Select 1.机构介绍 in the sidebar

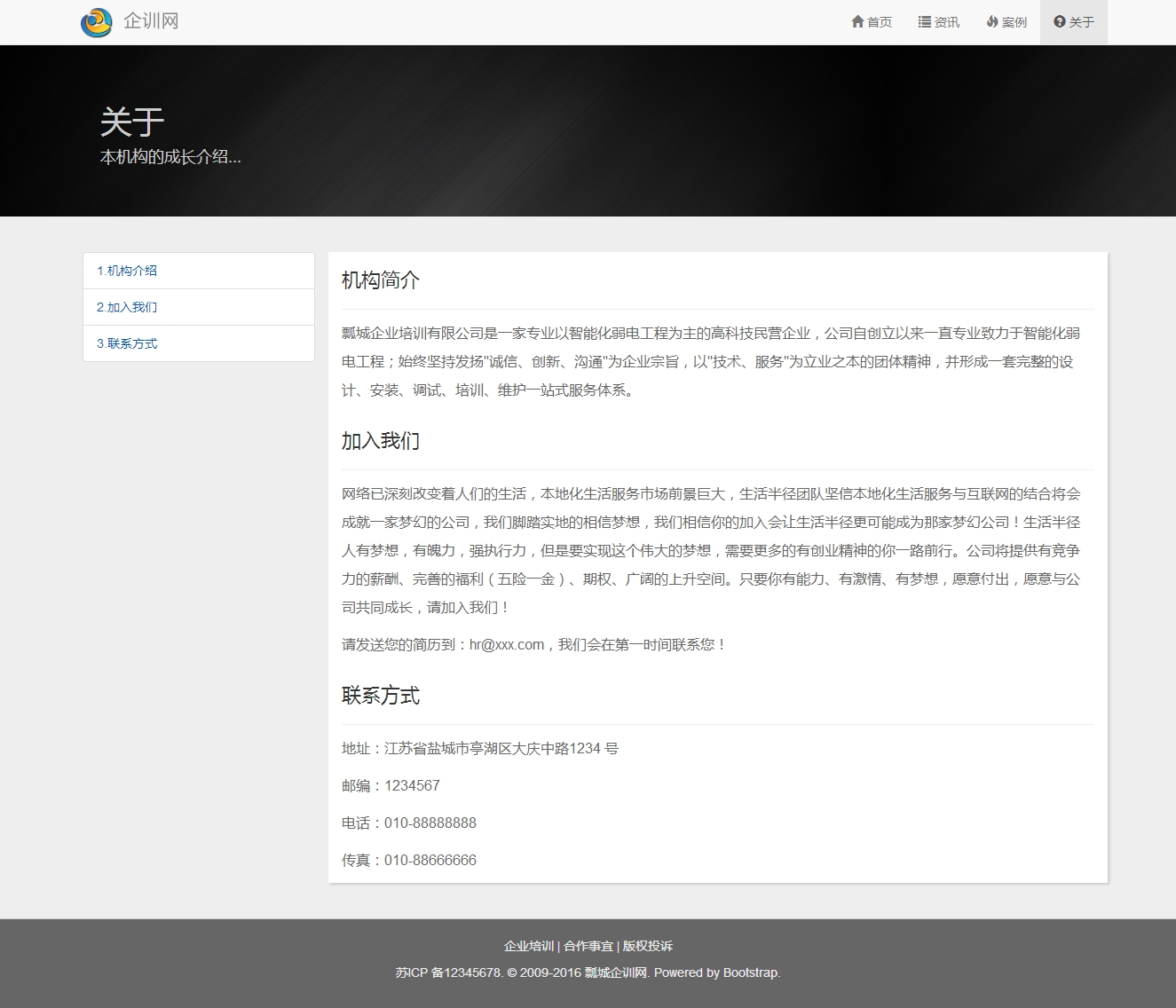click(127, 271)
